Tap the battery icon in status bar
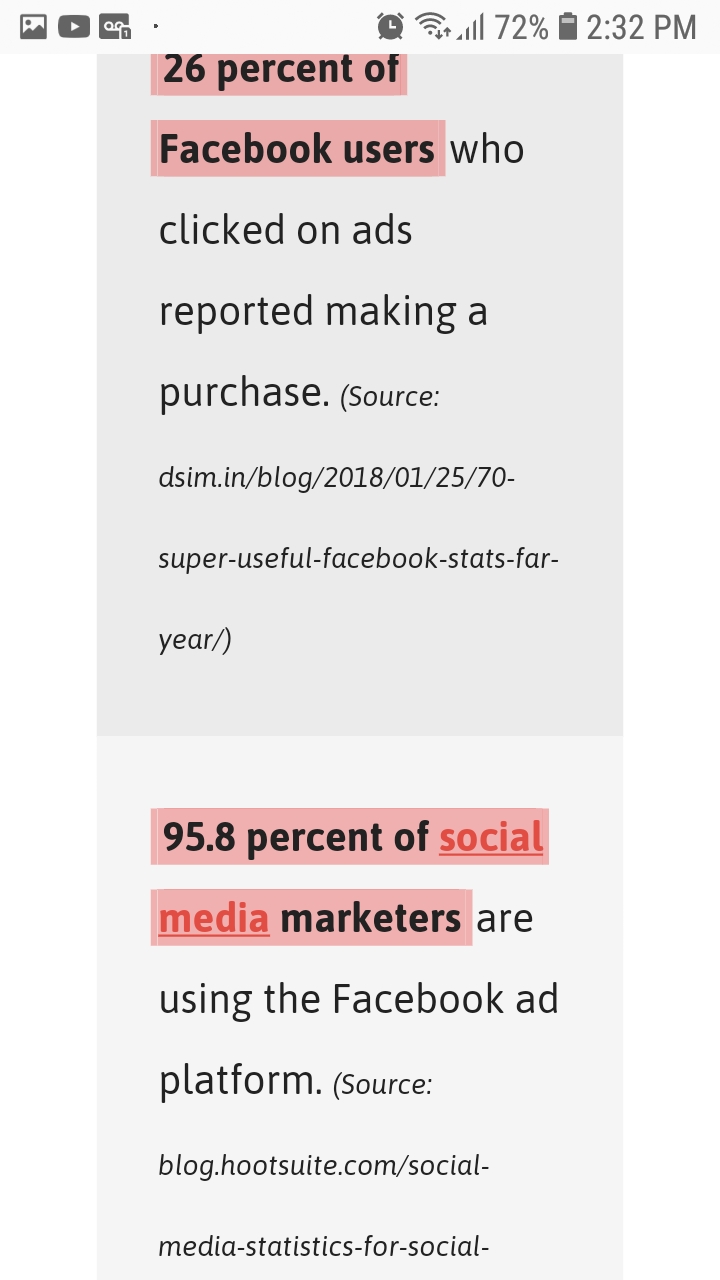720x1280 pixels. click(x=568, y=26)
